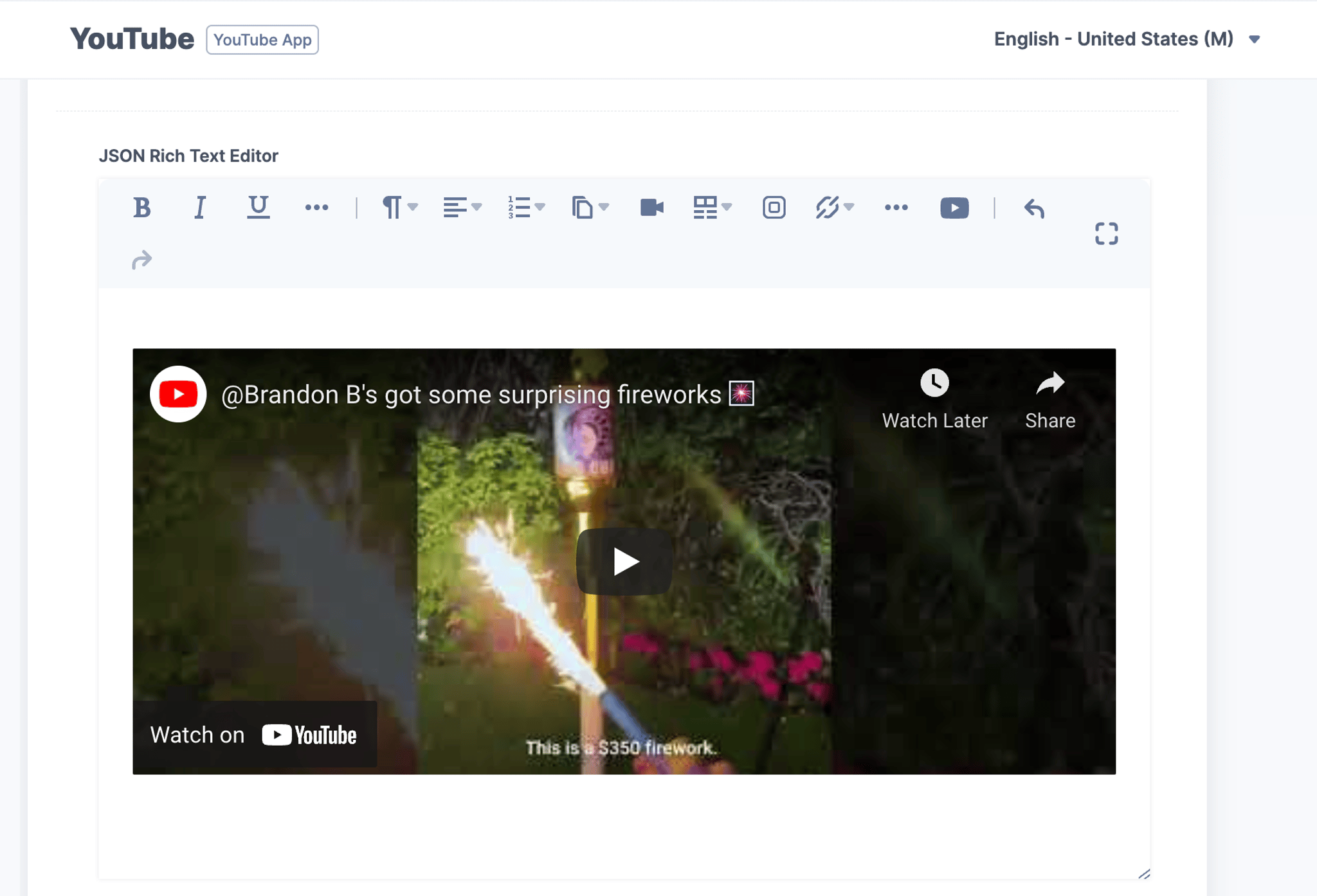Viewport: 1317px width, 896px height.
Task: Open numbered list dropdown
Action: point(526,208)
